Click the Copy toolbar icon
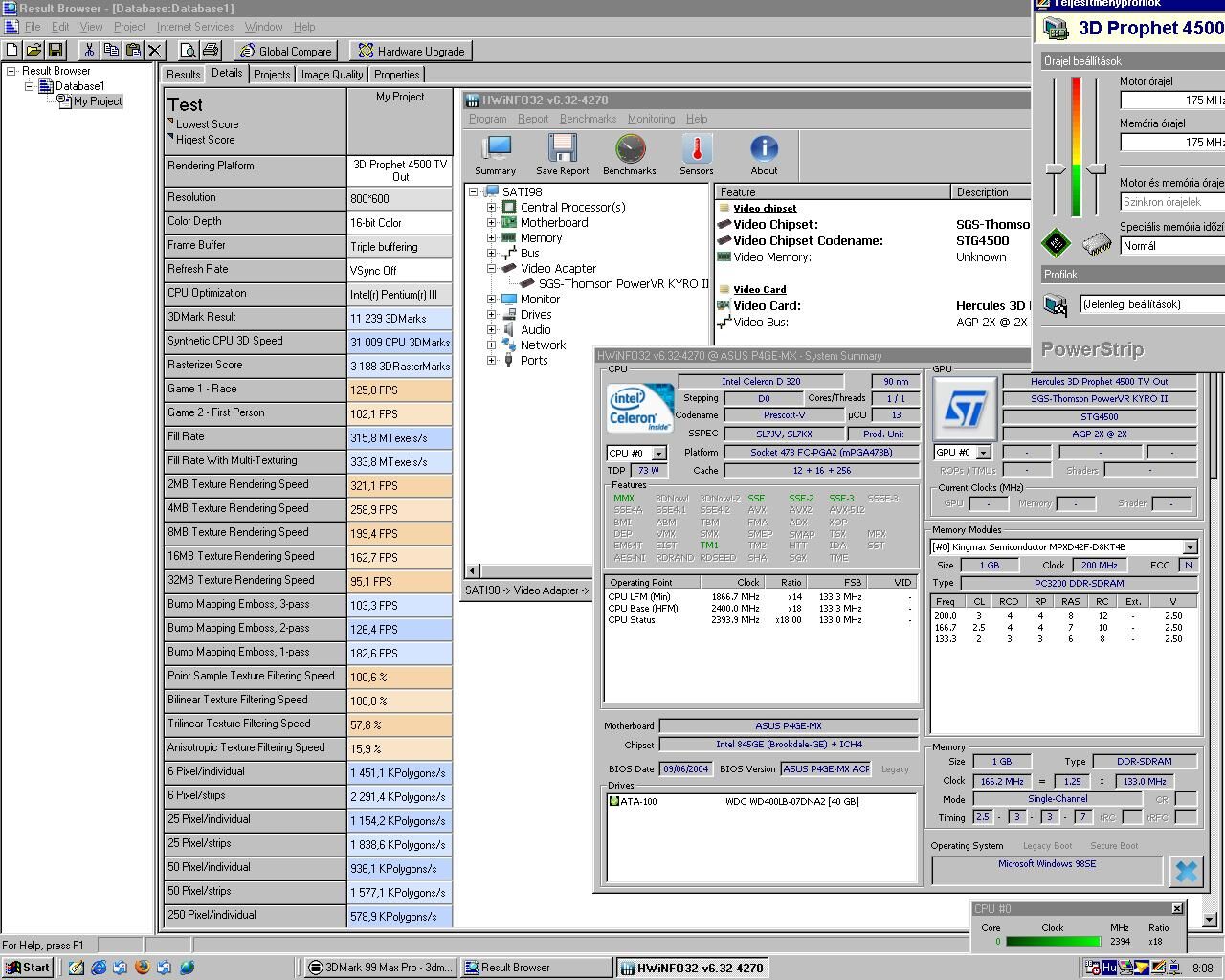Image resolution: width=1225 pixels, height=980 pixels. [111, 50]
